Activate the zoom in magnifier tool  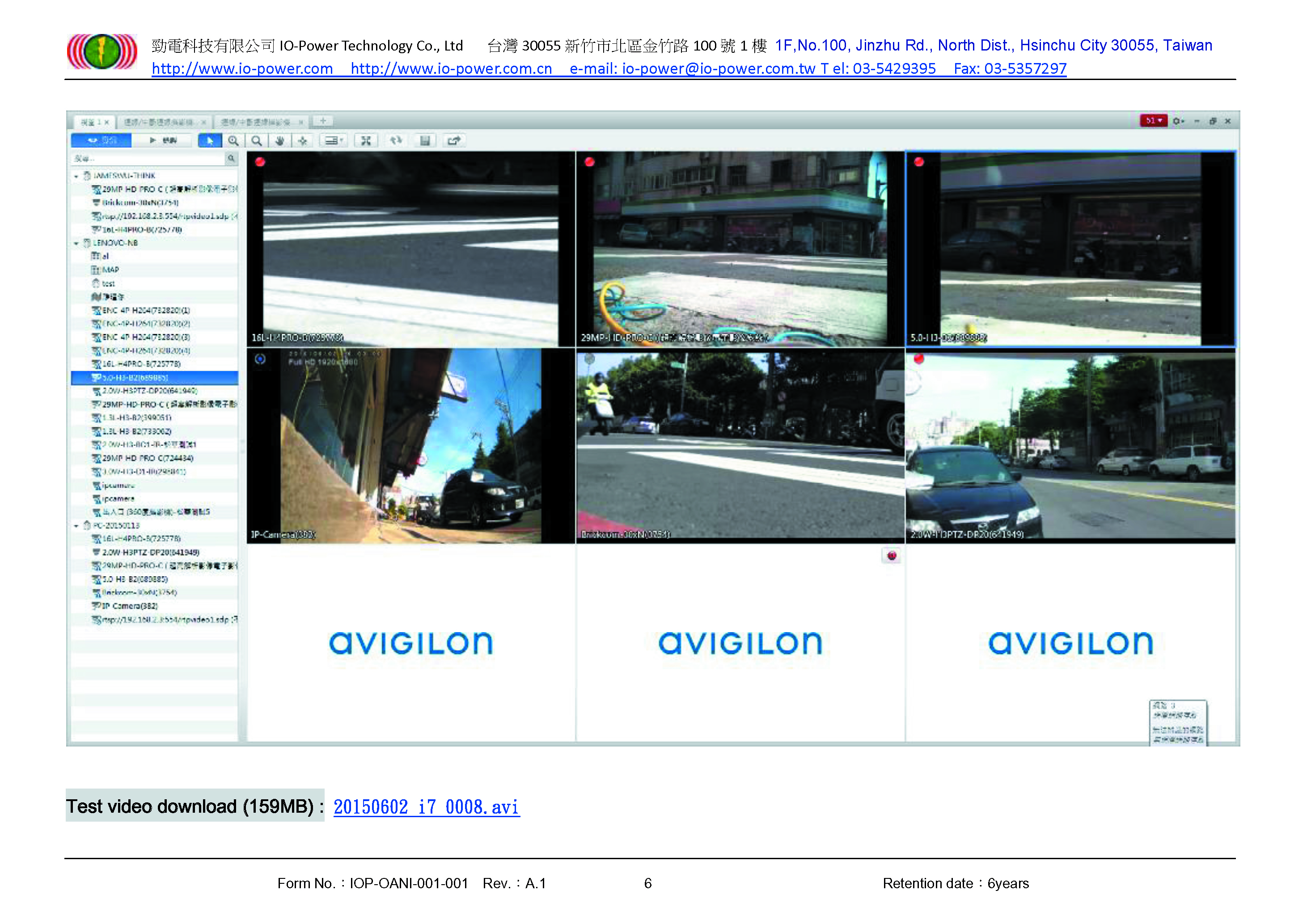tap(233, 140)
